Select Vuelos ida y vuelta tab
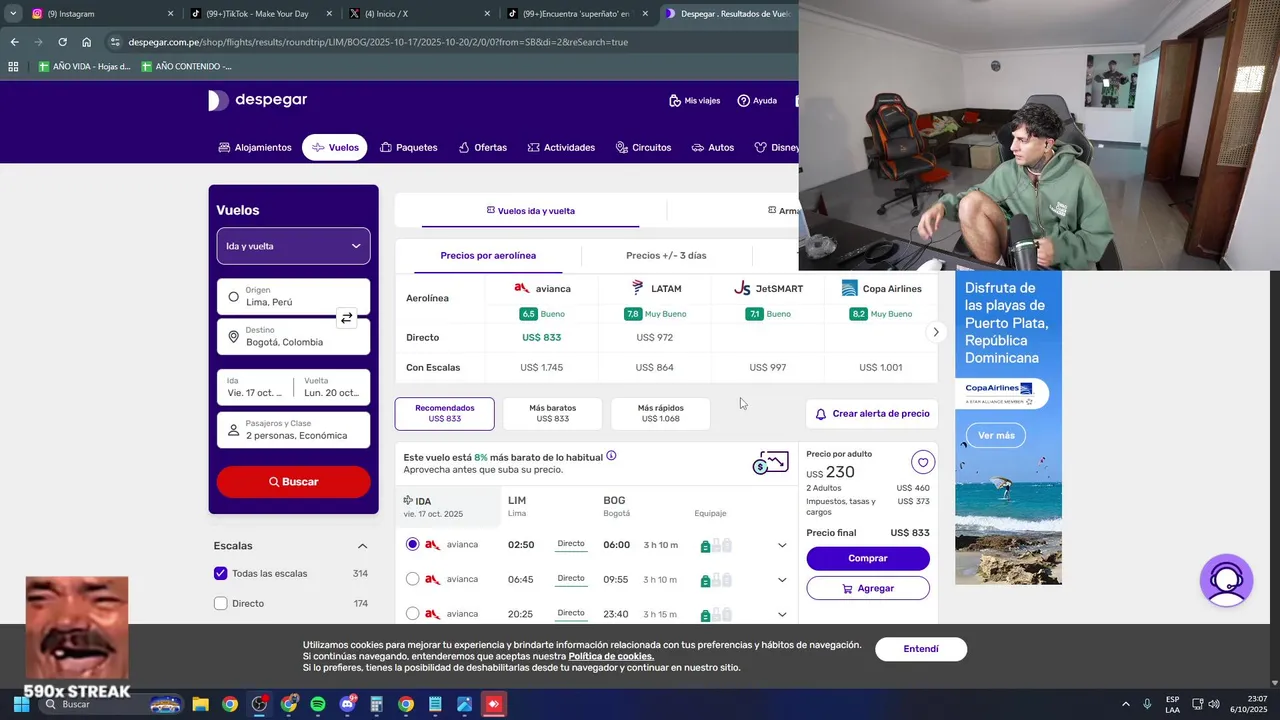This screenshot has width=1280, height=720. tap(530, 211)
